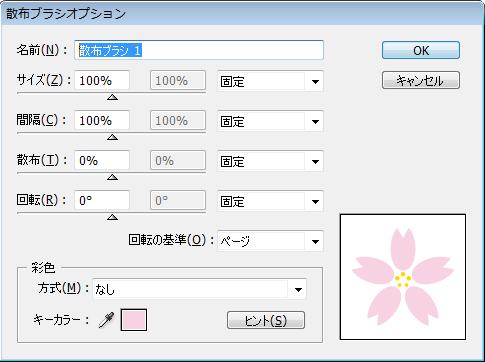Screen dimensions: 485x362
Task: Open the 間隔 固定 dropdown
Action: 270,121
